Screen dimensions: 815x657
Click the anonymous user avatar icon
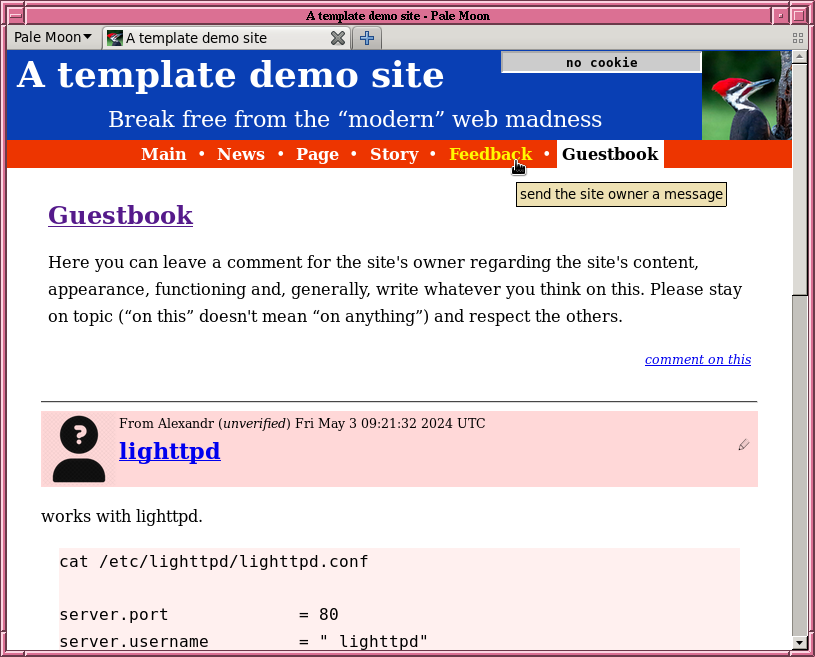(79, 449)
